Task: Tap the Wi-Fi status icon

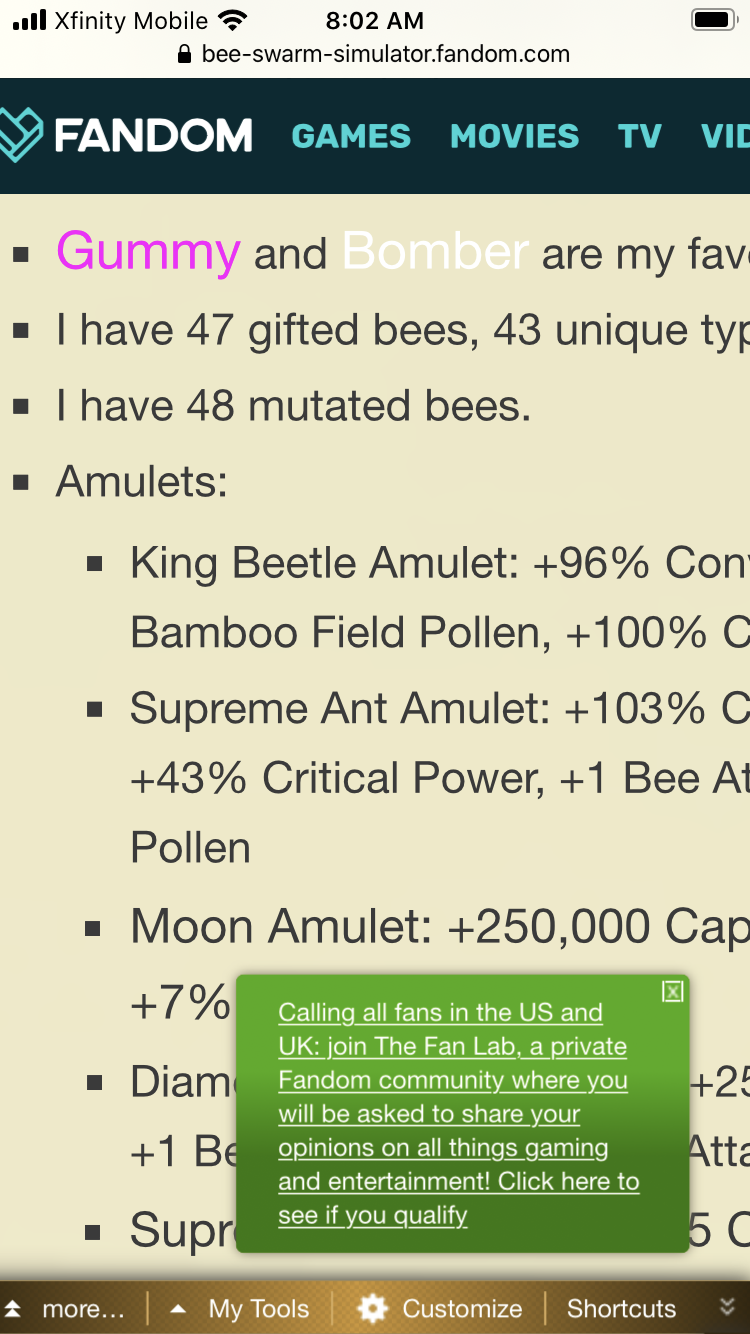Action: 232,20
